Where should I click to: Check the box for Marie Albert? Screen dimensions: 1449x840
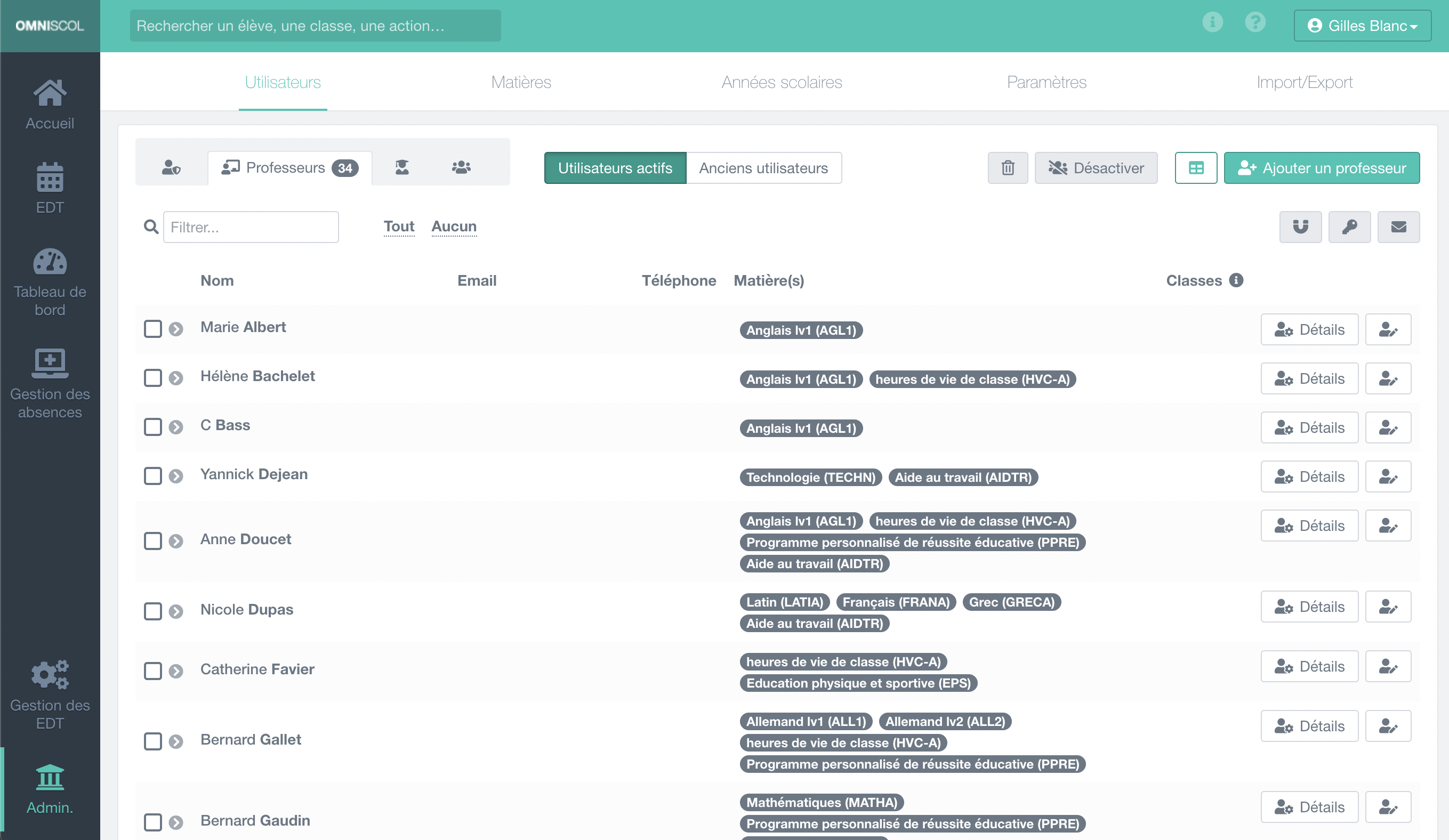[153, 329]
